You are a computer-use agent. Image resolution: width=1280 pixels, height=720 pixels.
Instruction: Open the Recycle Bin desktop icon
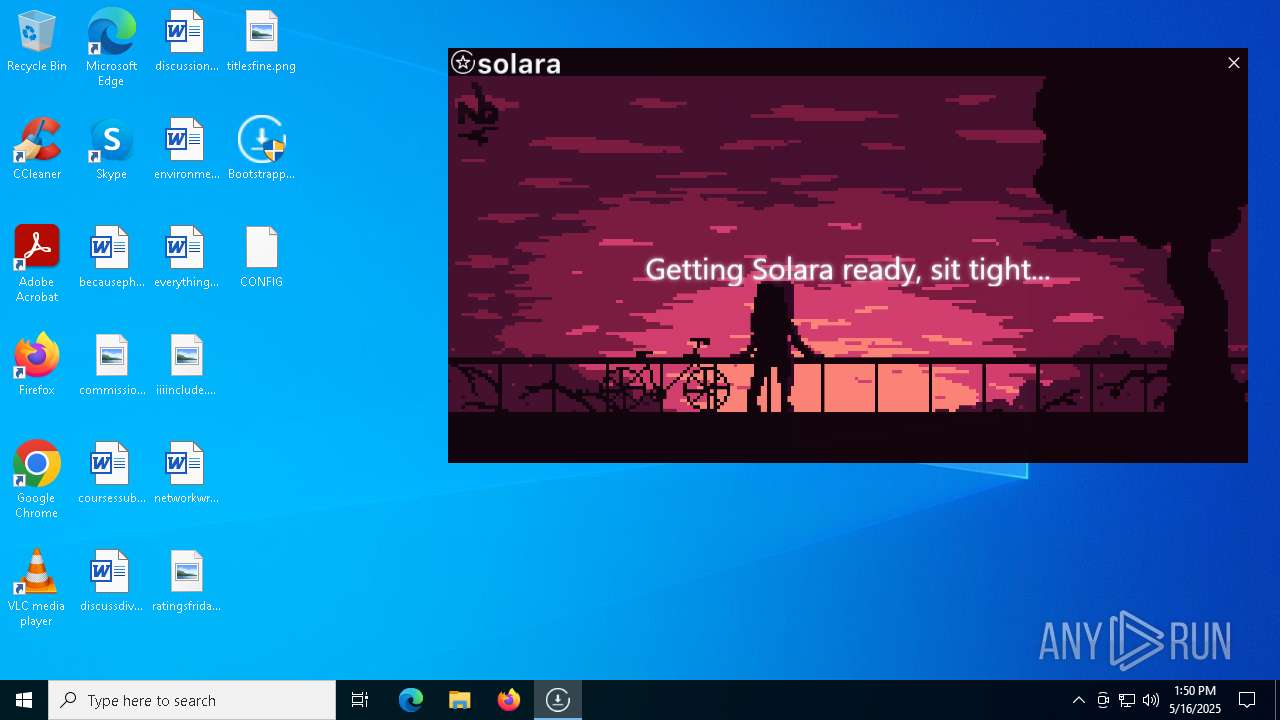tap(37, 41)
